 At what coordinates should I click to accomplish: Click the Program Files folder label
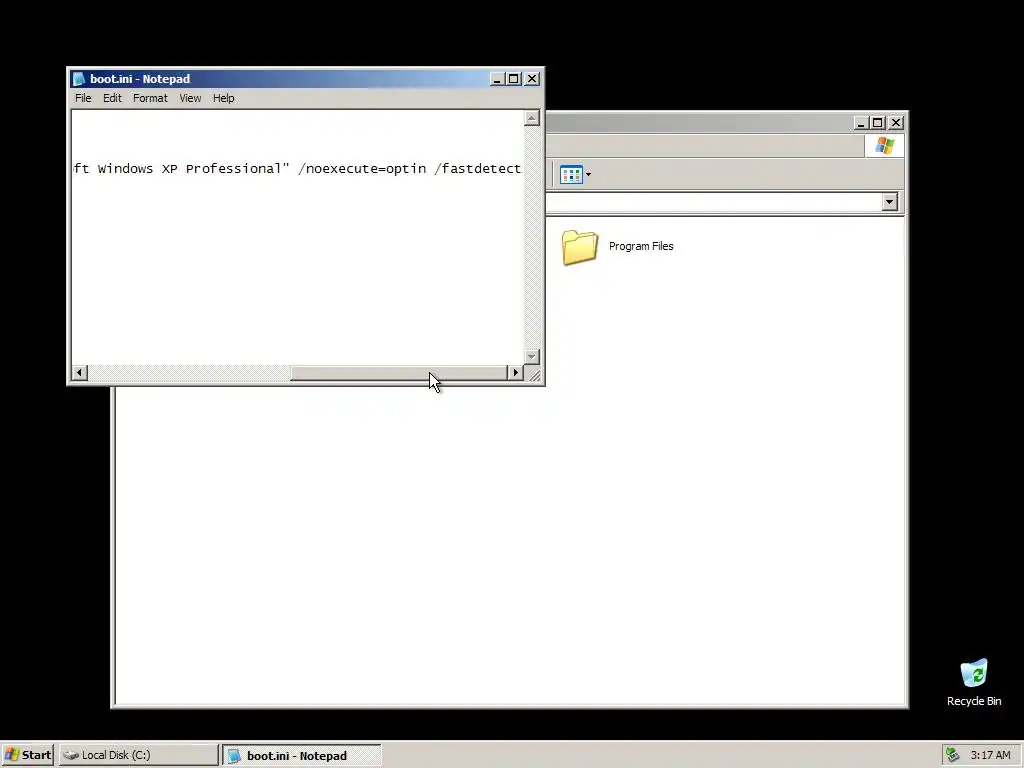tap(641, 246)
